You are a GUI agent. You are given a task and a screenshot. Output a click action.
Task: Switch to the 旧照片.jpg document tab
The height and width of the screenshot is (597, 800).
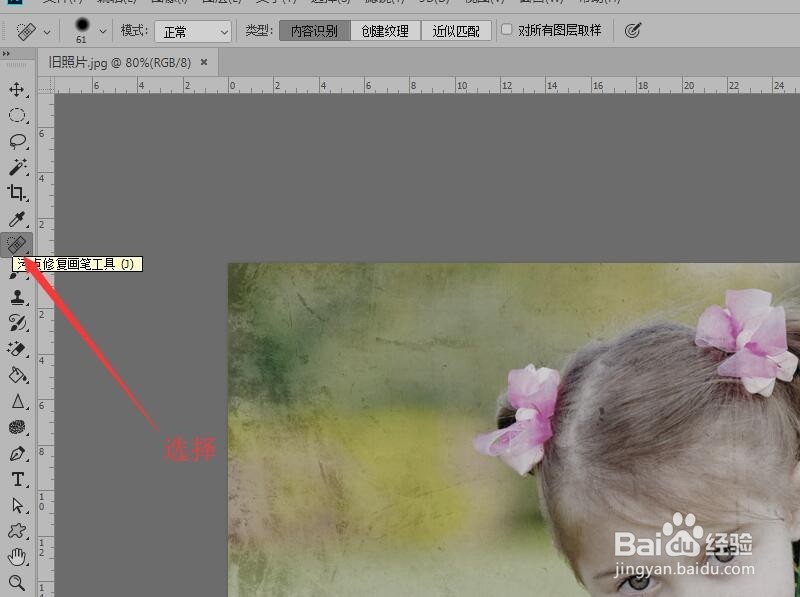pos(120,61)
